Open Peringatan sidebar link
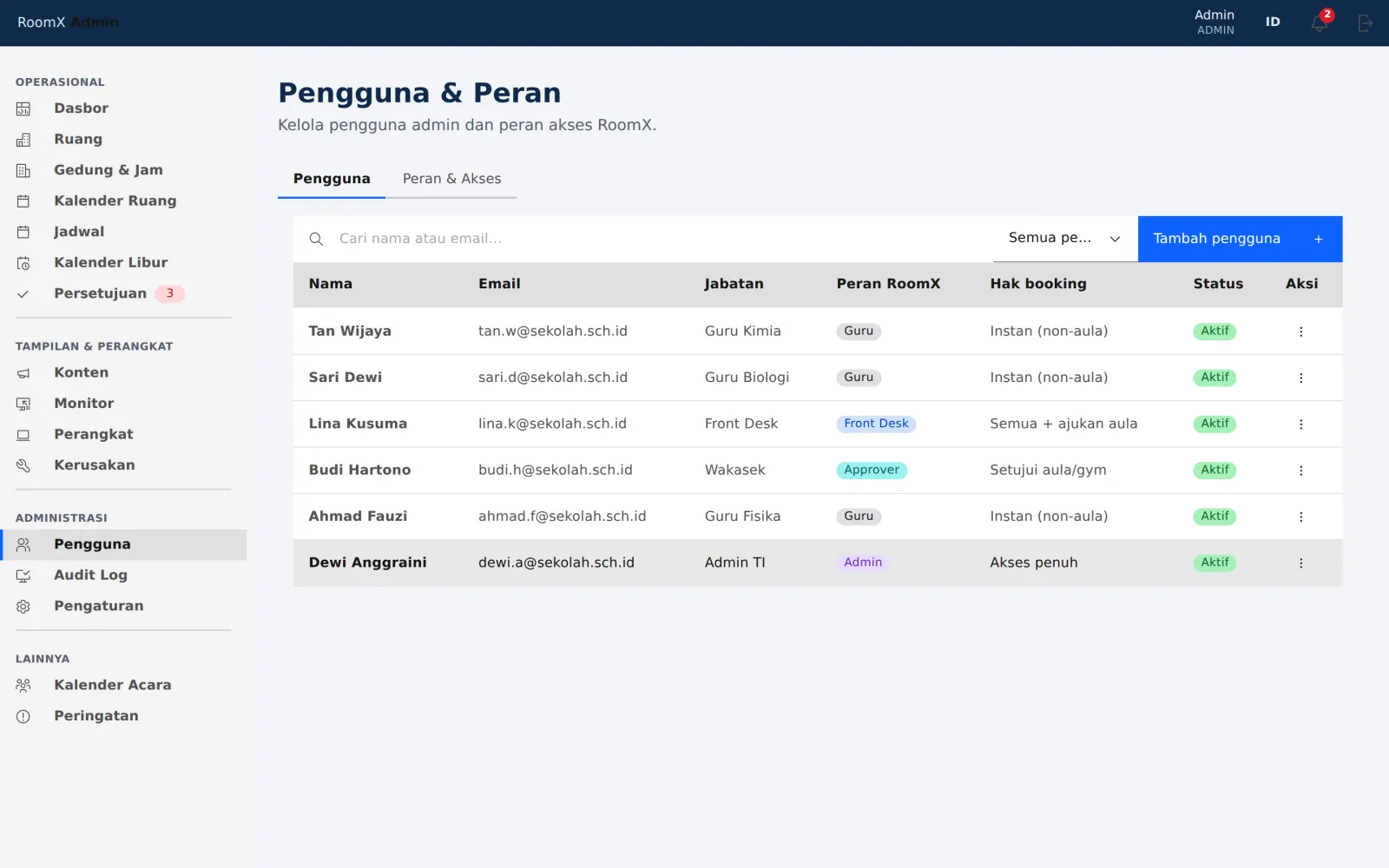Viewport: 1389px width, 868px height. (x=123, y=716)
